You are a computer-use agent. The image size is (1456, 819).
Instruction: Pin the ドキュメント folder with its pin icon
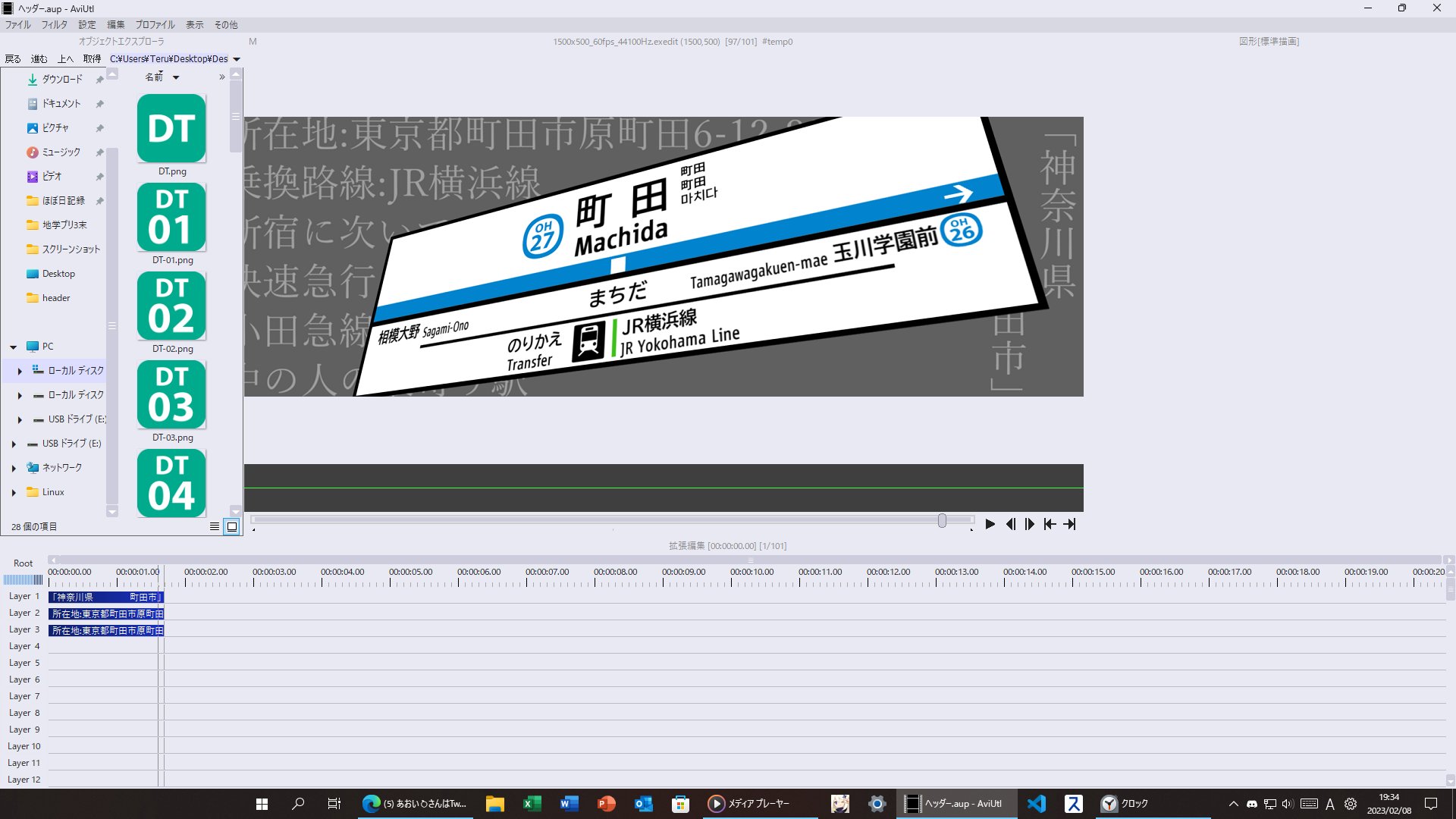[99, 103]
